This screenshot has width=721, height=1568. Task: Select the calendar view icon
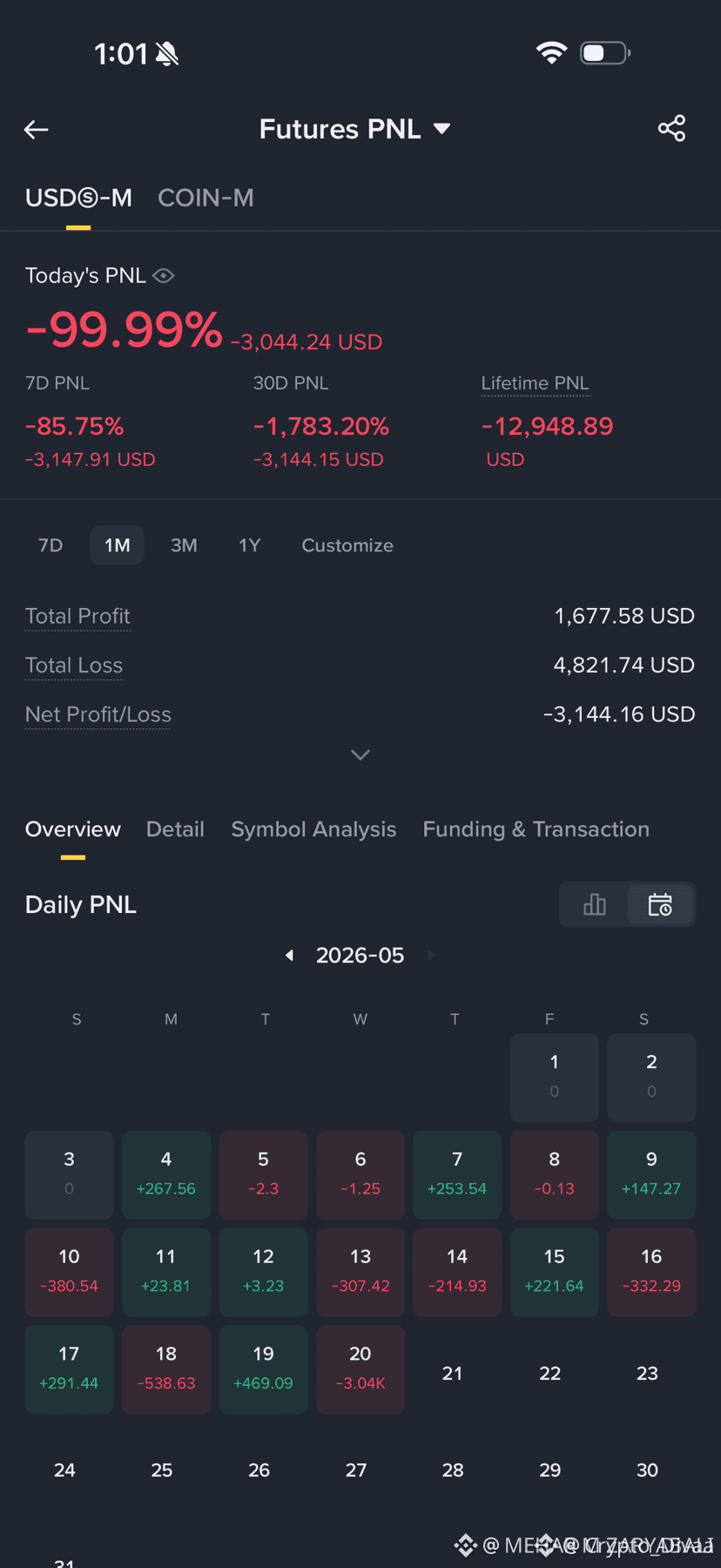660,904
